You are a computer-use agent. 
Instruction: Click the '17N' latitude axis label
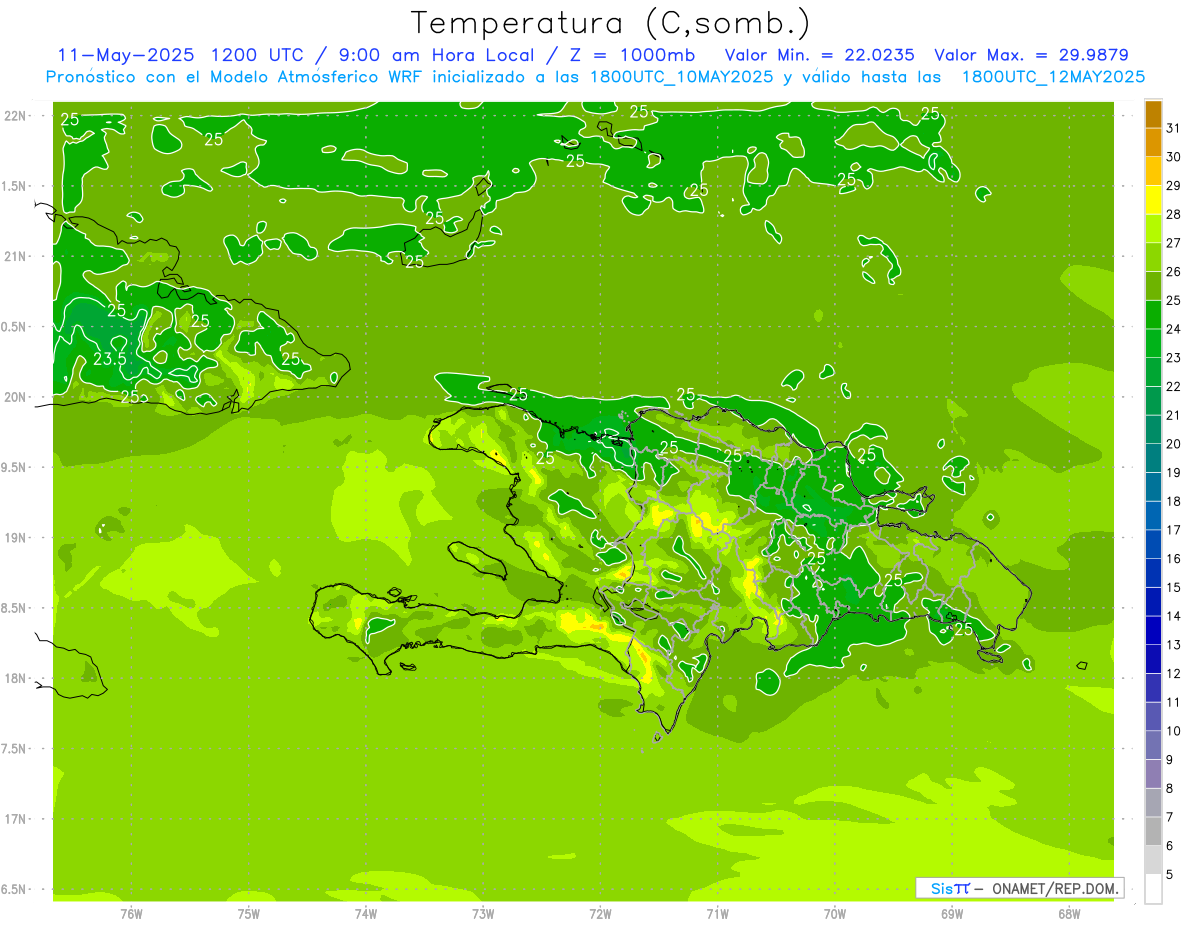click(14, 820)
